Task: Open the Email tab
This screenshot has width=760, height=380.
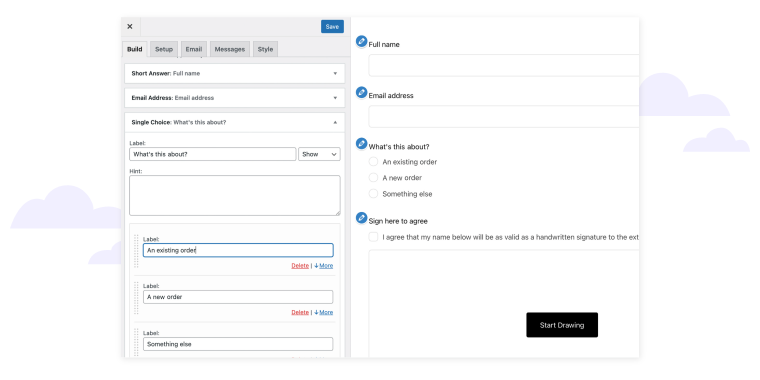Action: pos(194,49)
